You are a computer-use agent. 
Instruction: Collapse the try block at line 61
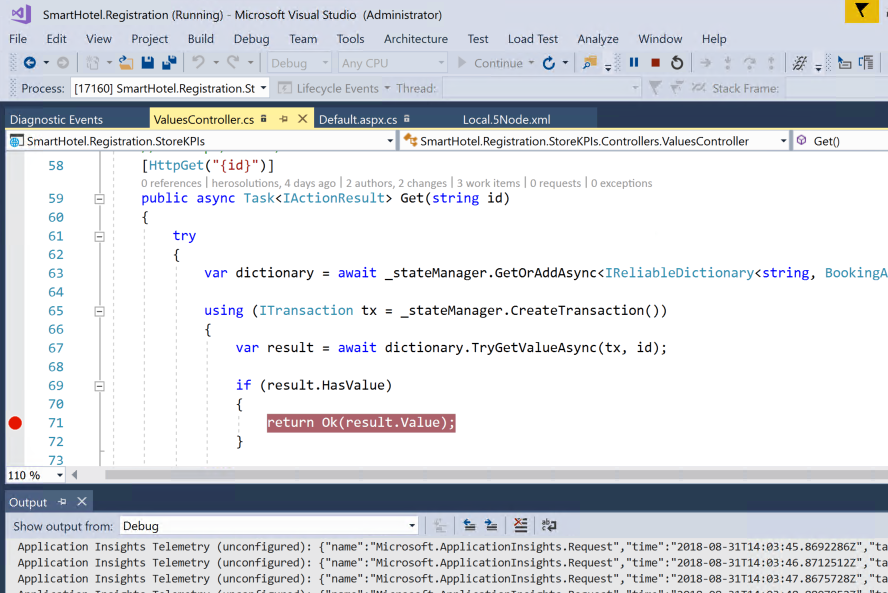click(99, 236)
